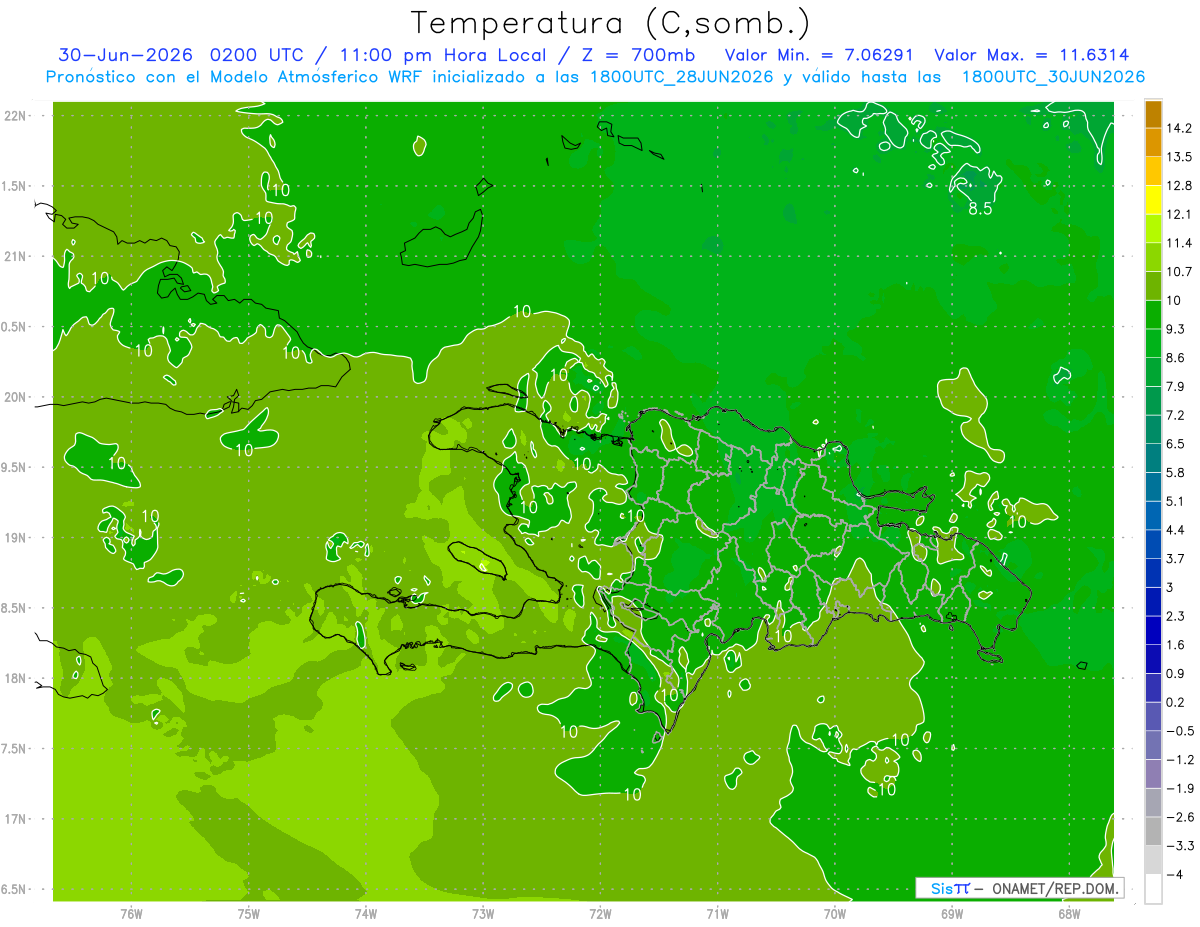Screen dimensions: 1200x927
Task: Click '11:00 pm Hora Local' text
Action: (x=441, y=54)
